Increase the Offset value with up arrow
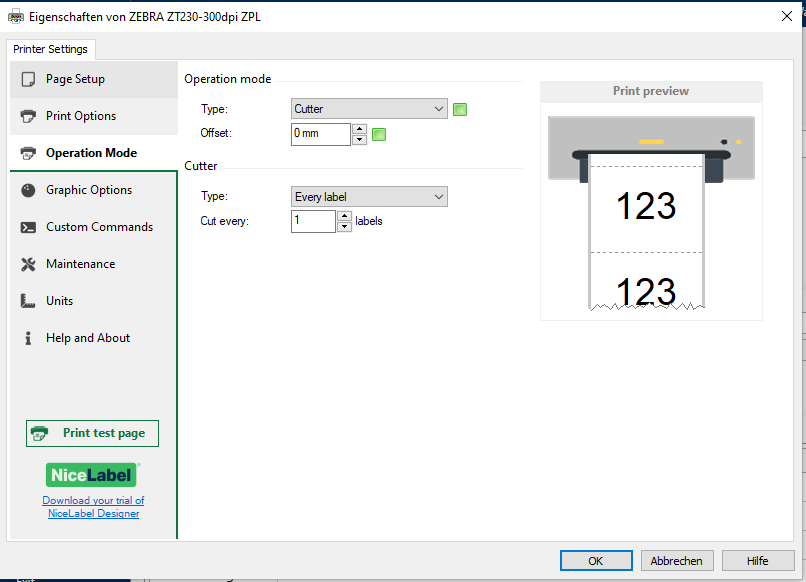Viewport: 806px width, 582px height. 360,129
